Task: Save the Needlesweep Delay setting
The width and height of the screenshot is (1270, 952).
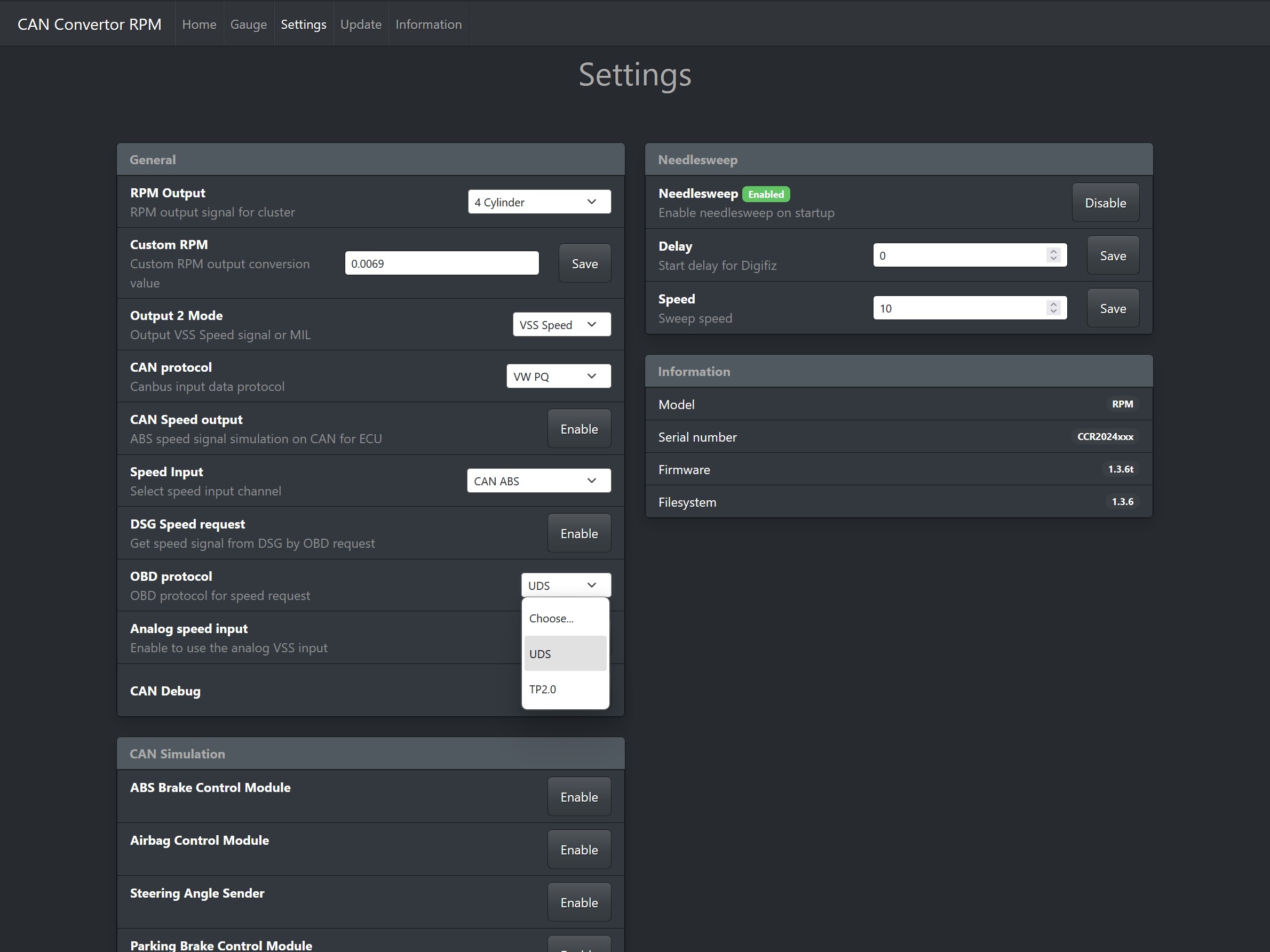Action: click(x=1112, y=255)
